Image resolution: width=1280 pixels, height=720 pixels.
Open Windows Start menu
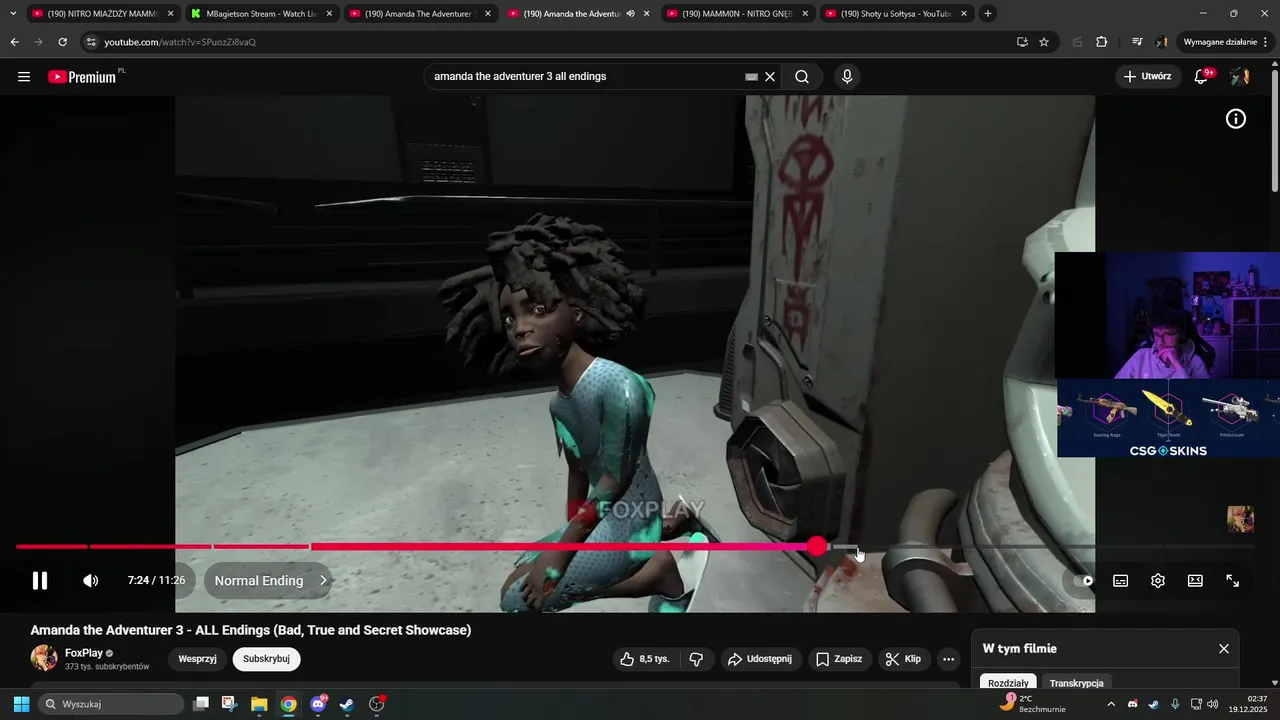click(x=21, y=704)
